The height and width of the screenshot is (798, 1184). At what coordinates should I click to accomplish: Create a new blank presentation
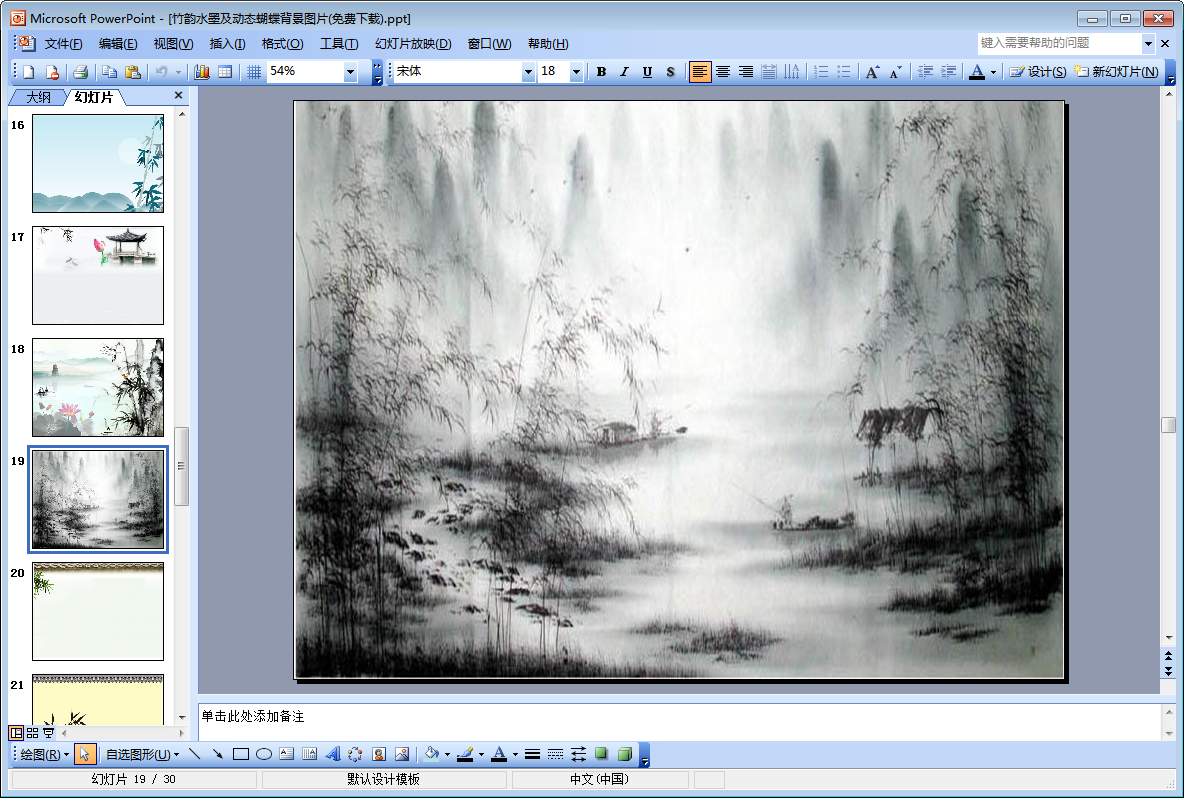coord(29,72)
